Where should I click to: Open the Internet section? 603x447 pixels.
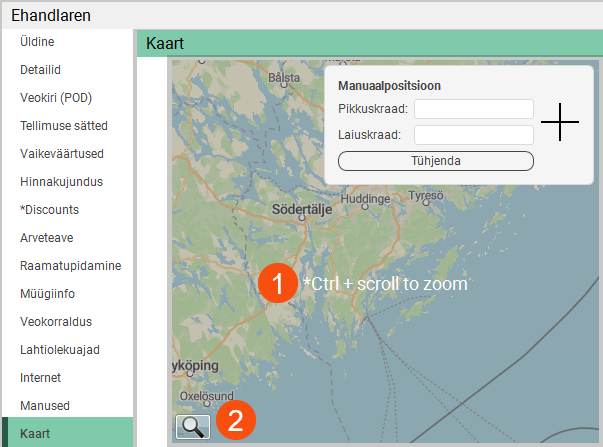[40, 378]
